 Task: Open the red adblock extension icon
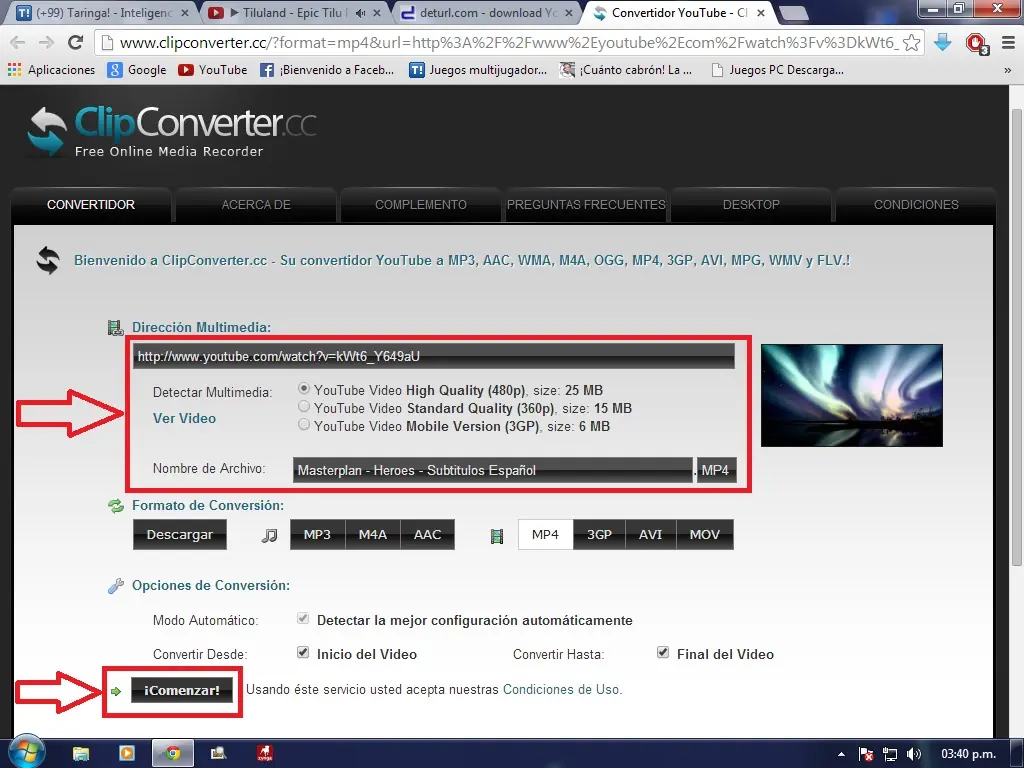(976, 44)
